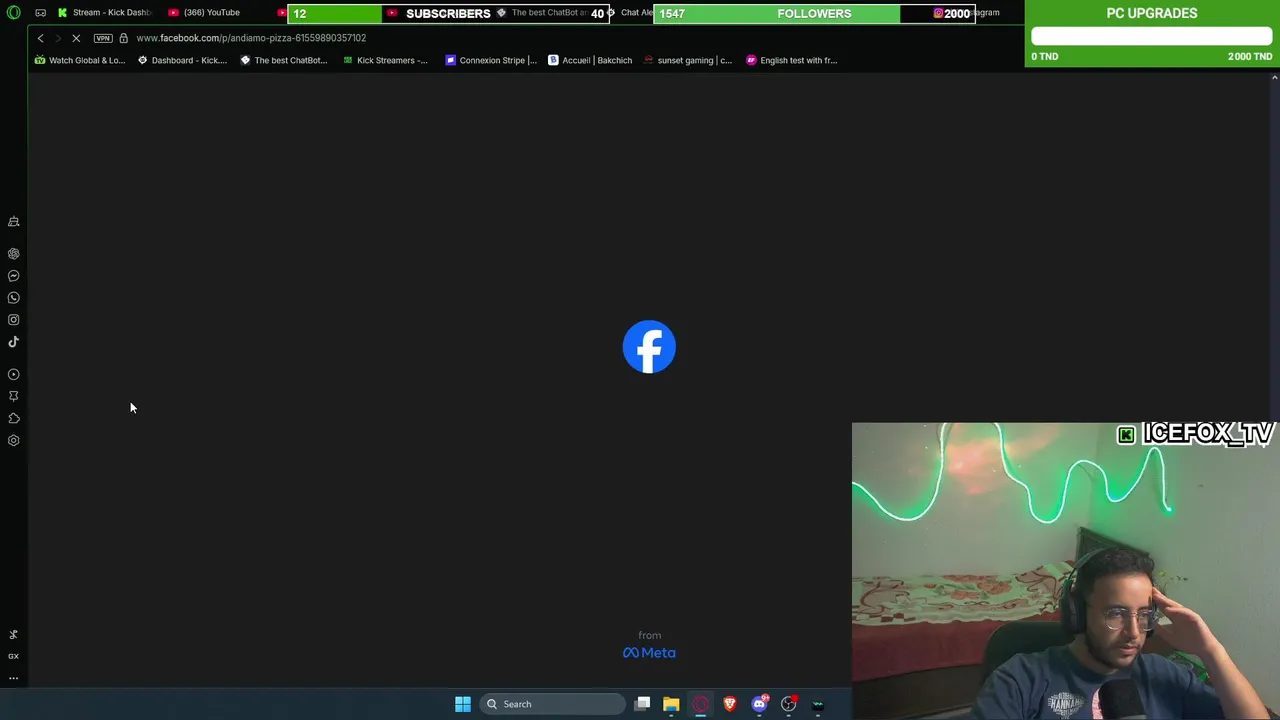1280x720 pixels.
Task: Go back to the previous page
Action: (40, 38)
